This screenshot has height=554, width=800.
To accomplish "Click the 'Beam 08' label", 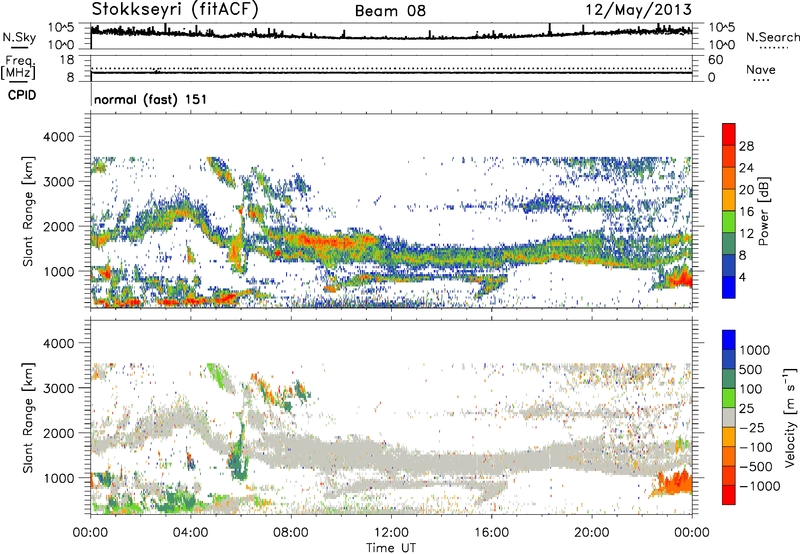I will pyautogui.click(x=390, y=11).
